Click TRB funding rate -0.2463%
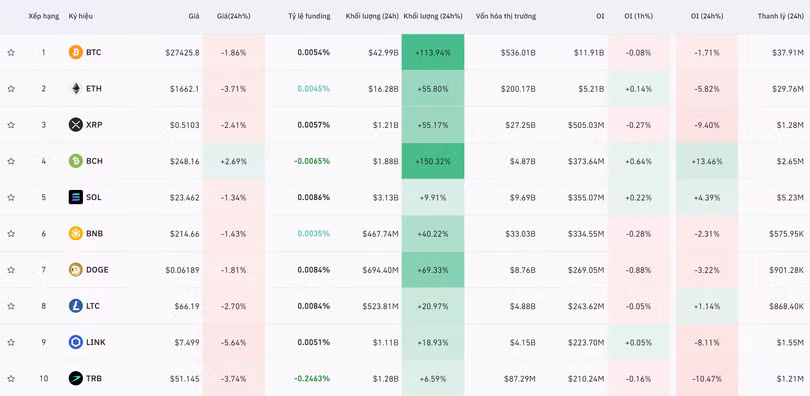 312,378
